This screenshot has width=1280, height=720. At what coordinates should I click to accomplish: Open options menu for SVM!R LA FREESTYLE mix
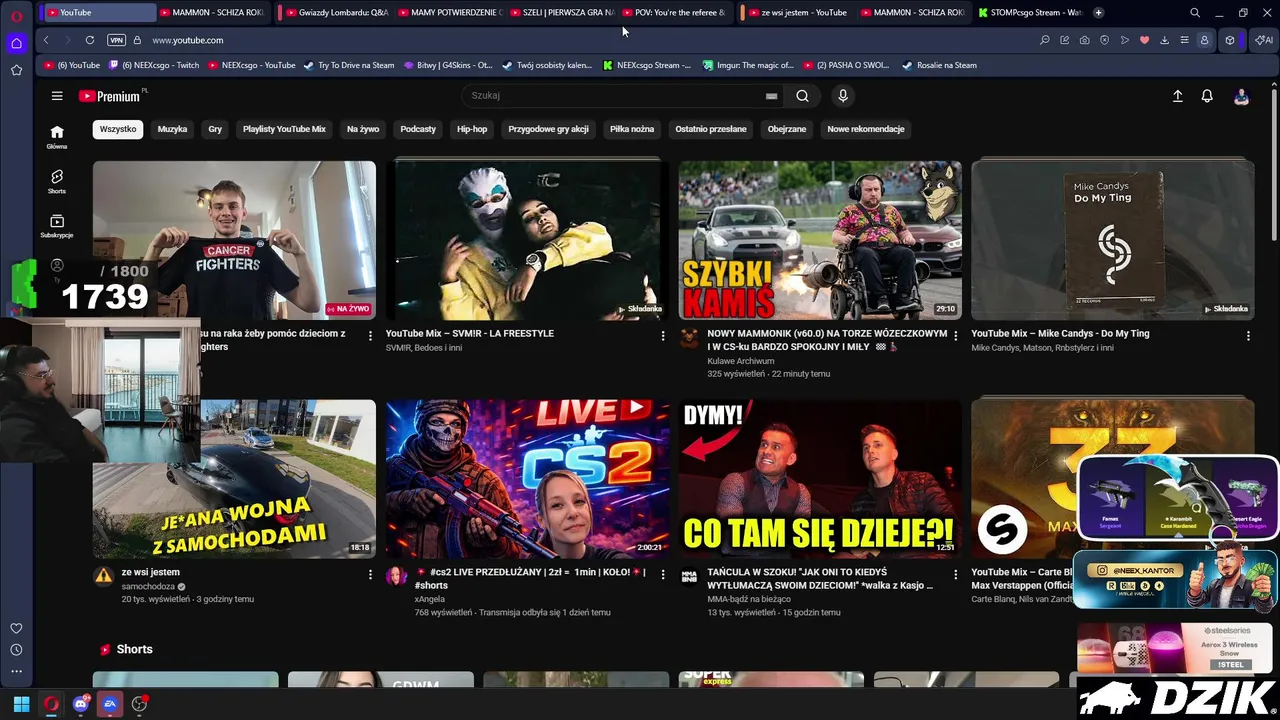click(x=662, y=336)
